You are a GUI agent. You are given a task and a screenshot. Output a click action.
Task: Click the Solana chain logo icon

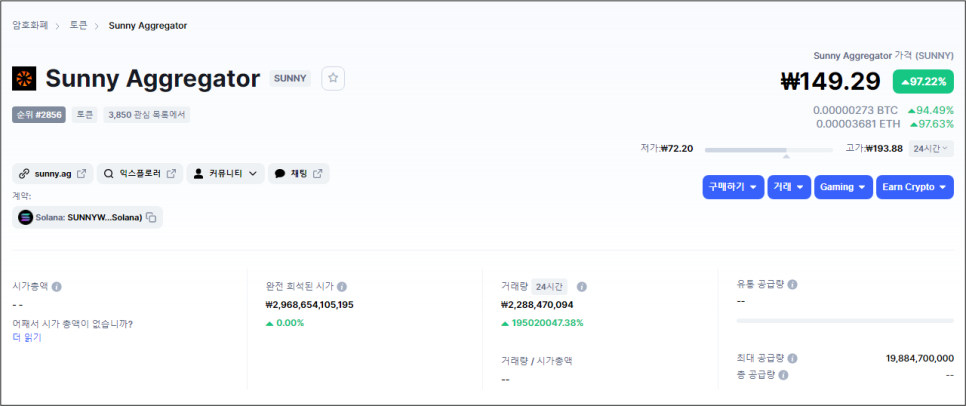click(25, 217)
